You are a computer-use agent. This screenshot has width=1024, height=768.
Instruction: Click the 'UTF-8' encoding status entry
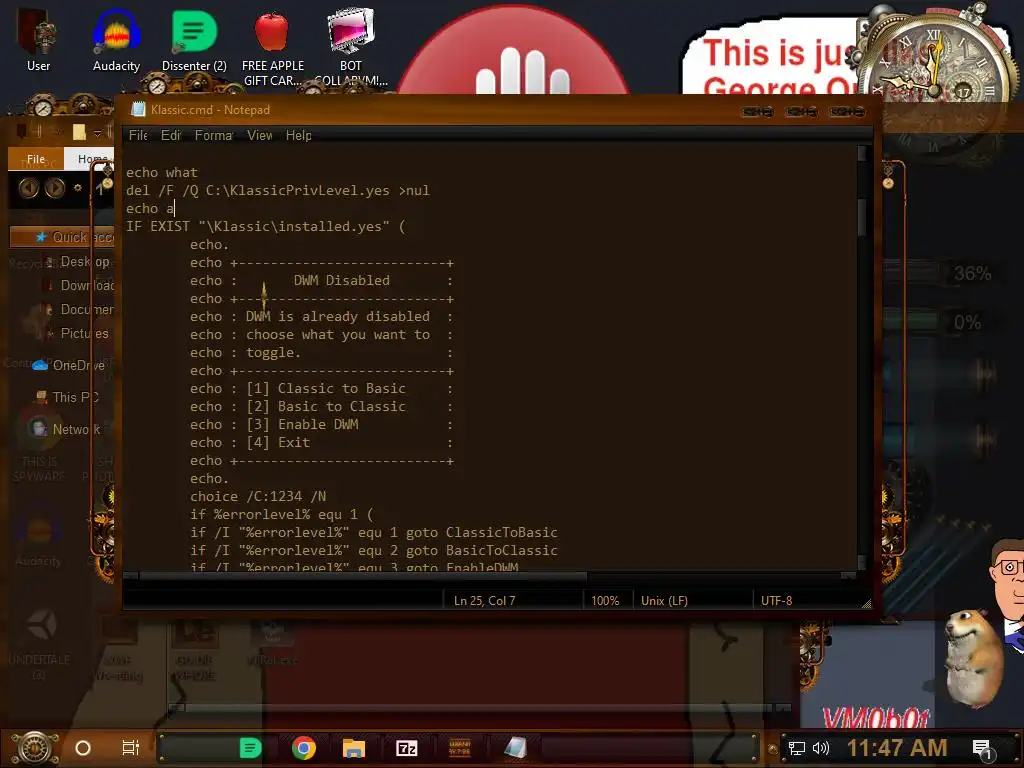[776, 601]
